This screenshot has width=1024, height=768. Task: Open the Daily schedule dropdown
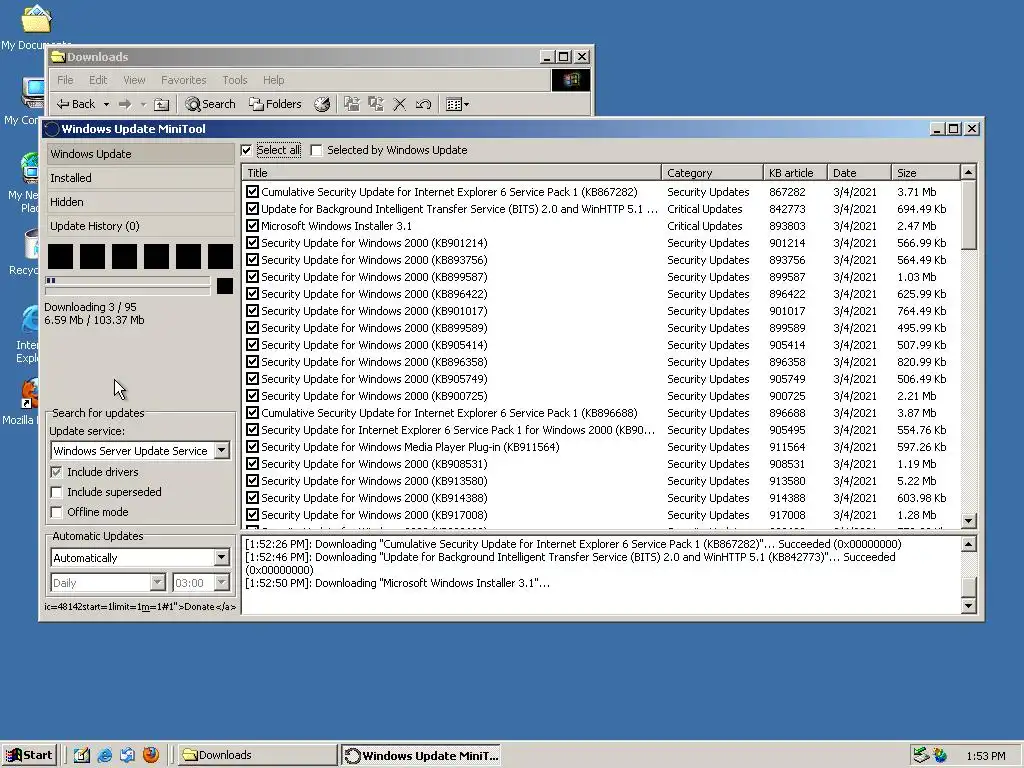point(157,583)
